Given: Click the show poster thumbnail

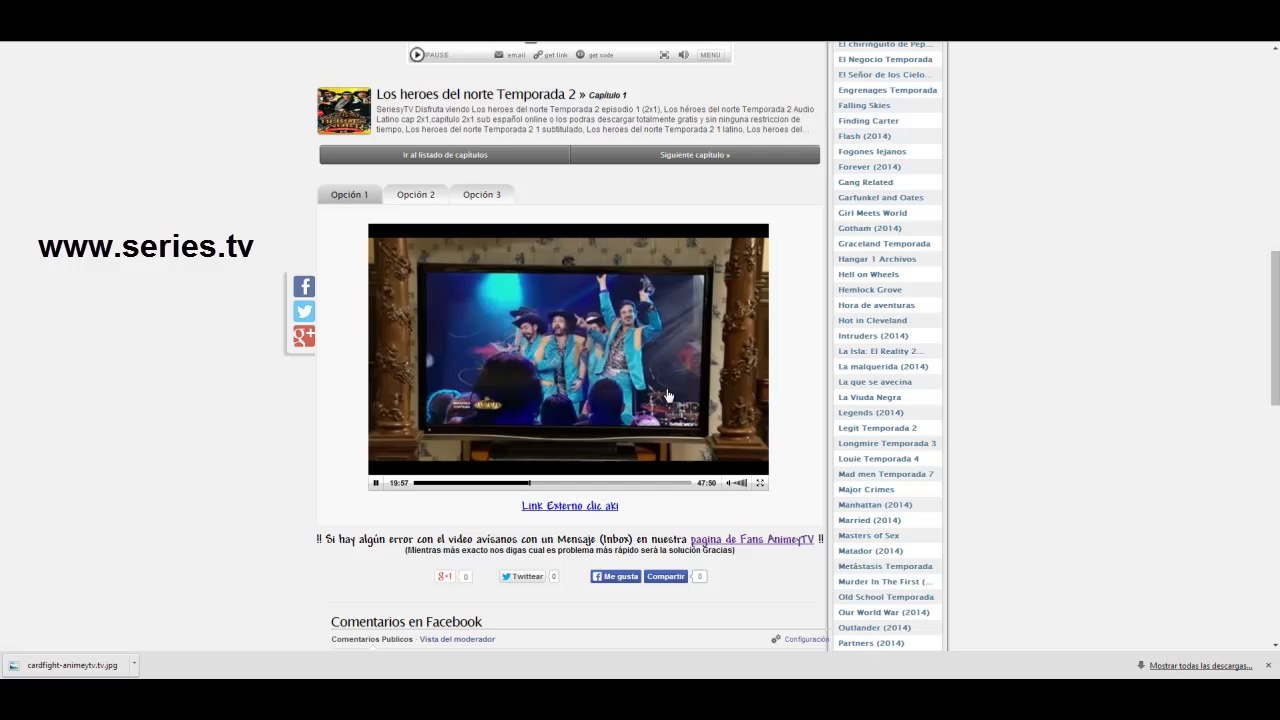Looking at the screenshot, I should tap(344, 111).
